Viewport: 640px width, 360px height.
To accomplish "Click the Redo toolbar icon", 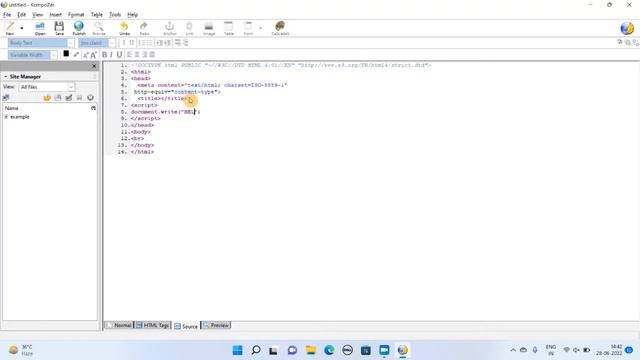I will tap(144, 28).
